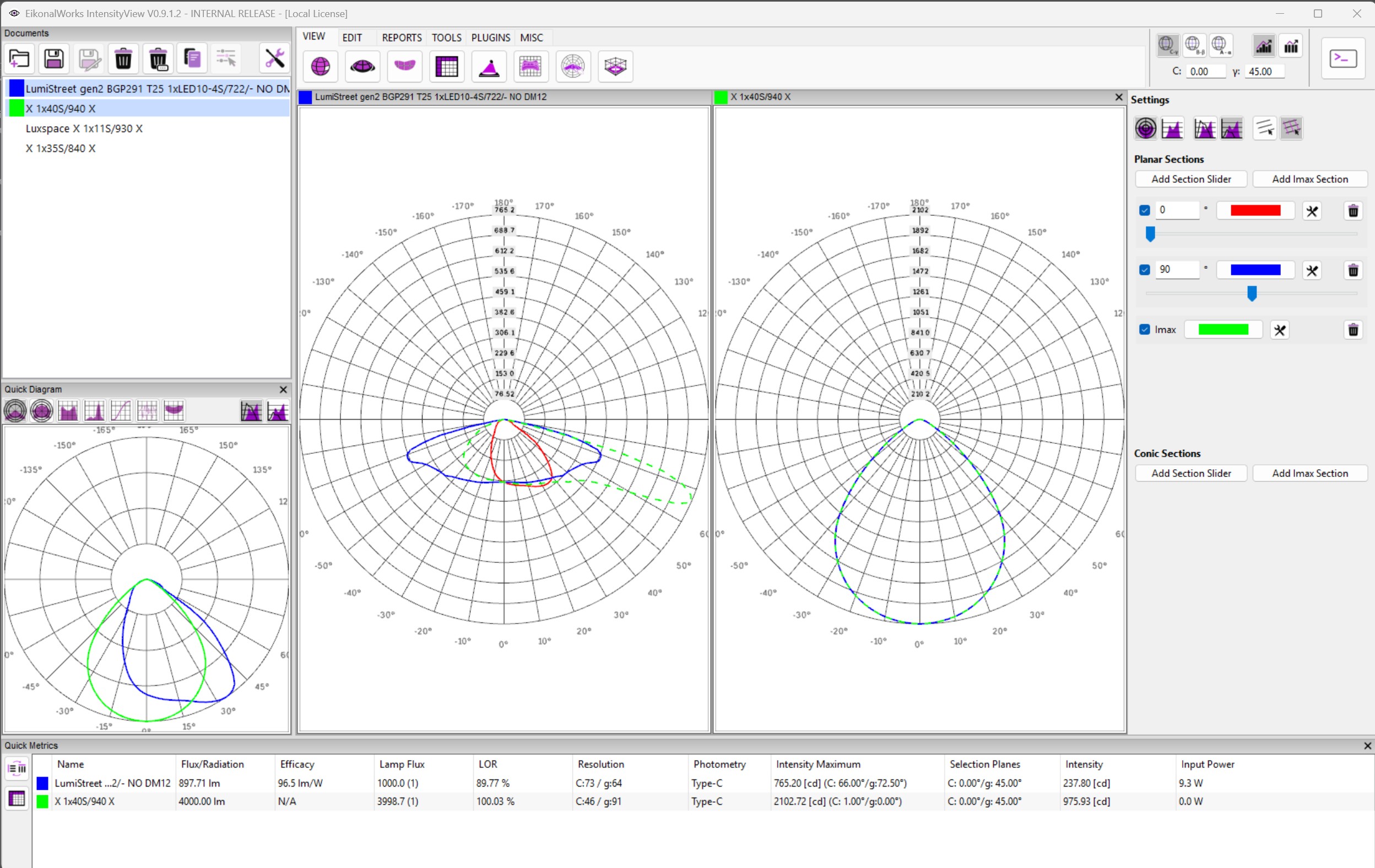1375x868 pixels.
Task: Click the cumulative S-curve icon in Quick Diagram
Action: [121, 410]
